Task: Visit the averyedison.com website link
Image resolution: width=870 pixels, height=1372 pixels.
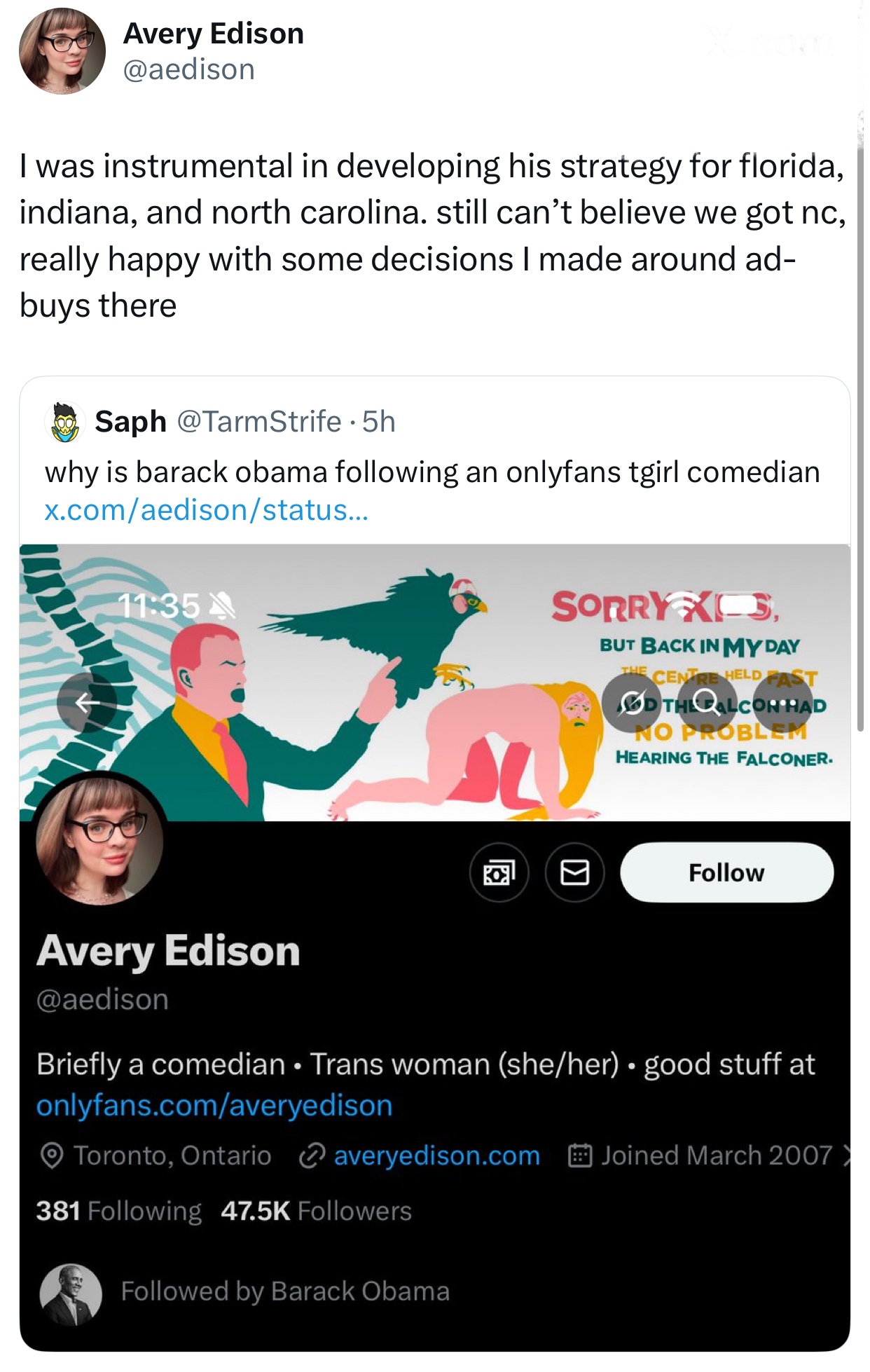Action: [436, 1155]
